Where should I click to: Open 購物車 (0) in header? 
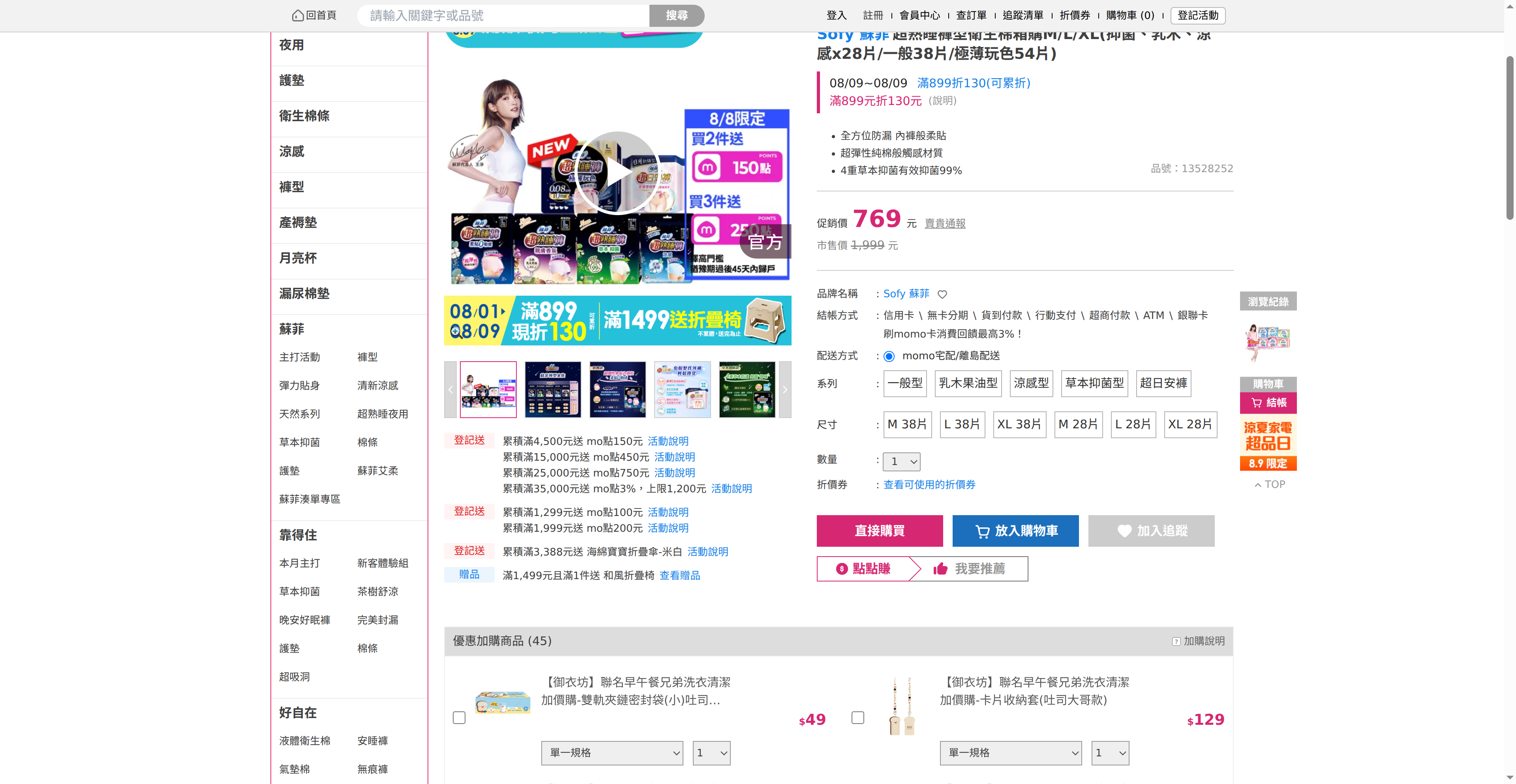[1131, 15]
